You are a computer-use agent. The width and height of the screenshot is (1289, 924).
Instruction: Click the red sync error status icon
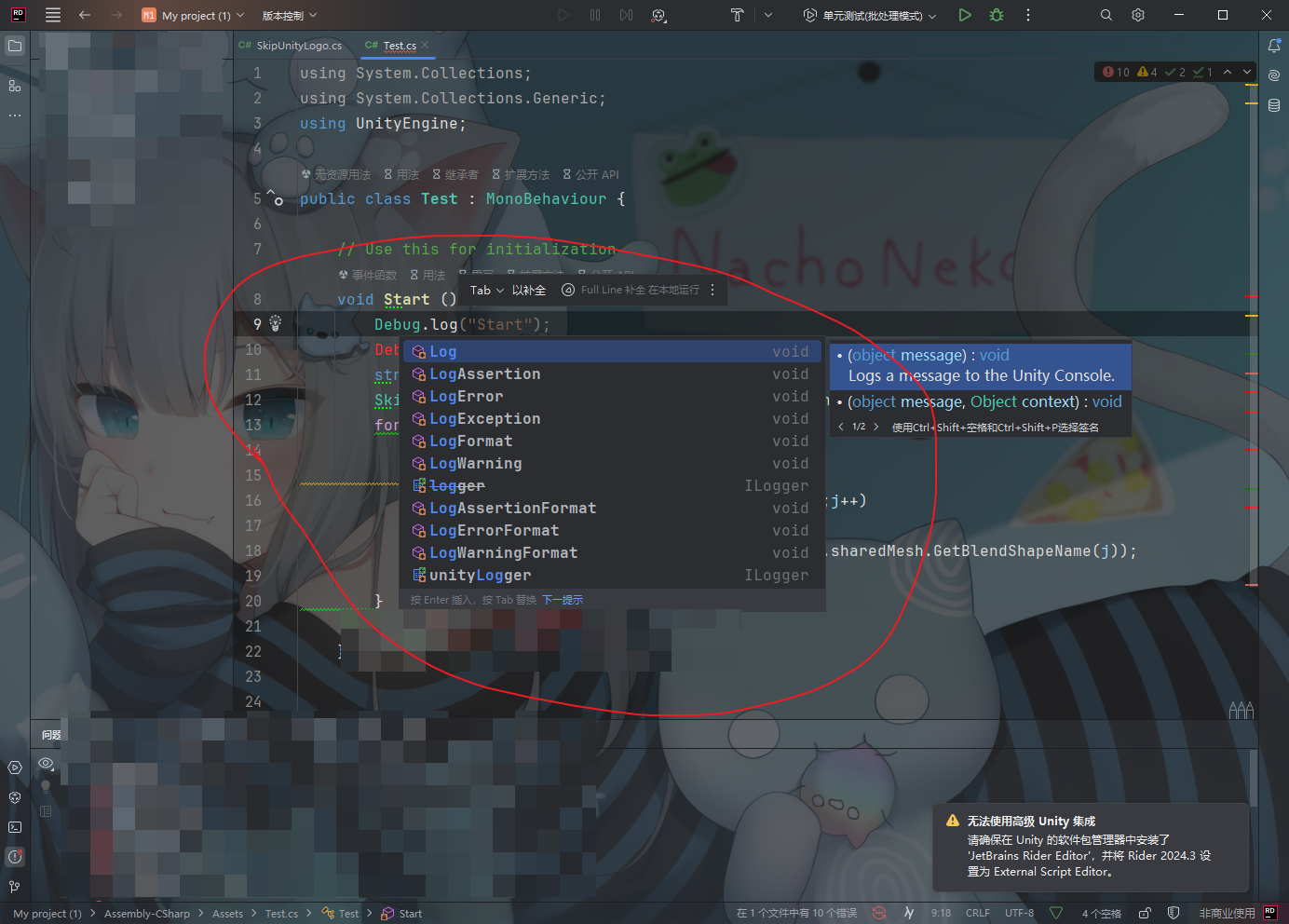click(x=878, y=913)
